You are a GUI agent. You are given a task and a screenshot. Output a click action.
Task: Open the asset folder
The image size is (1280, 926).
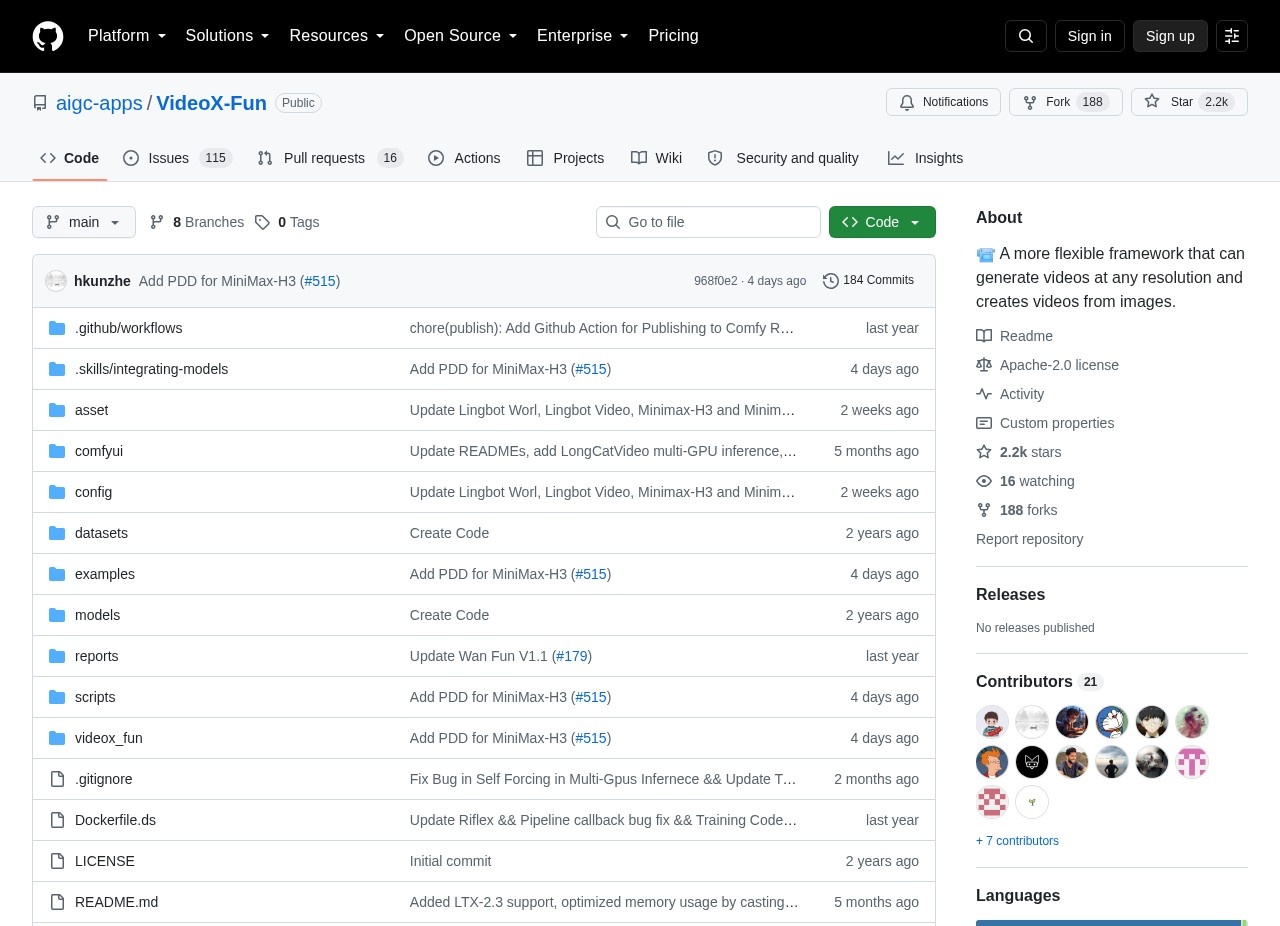92,410
